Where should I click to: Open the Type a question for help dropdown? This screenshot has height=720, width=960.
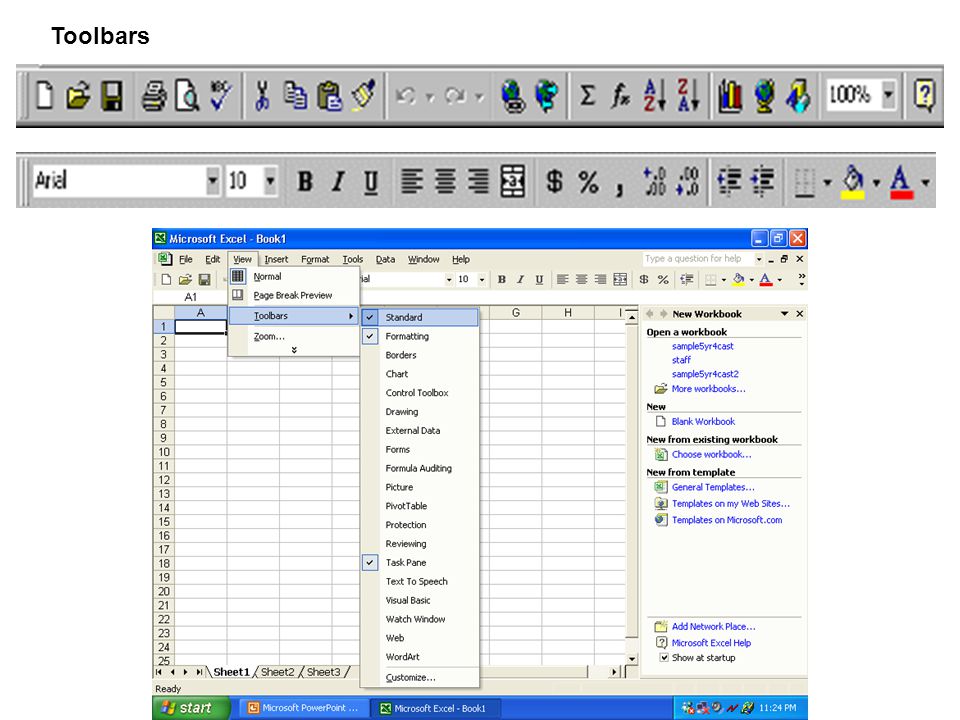(759, 259)
